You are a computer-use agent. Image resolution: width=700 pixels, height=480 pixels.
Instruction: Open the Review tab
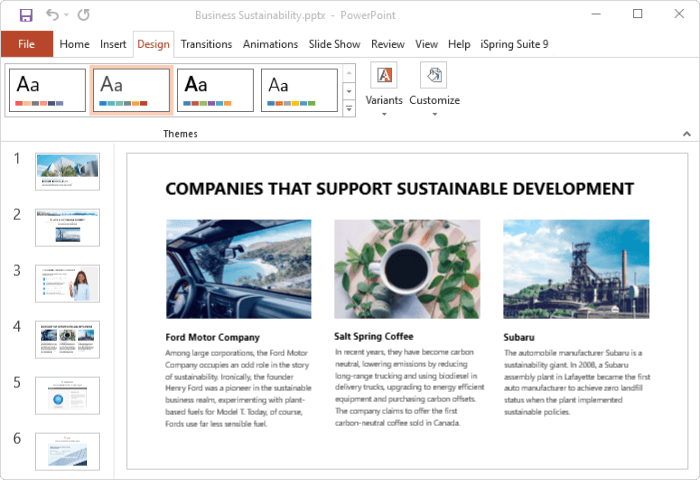coord(388,44)
